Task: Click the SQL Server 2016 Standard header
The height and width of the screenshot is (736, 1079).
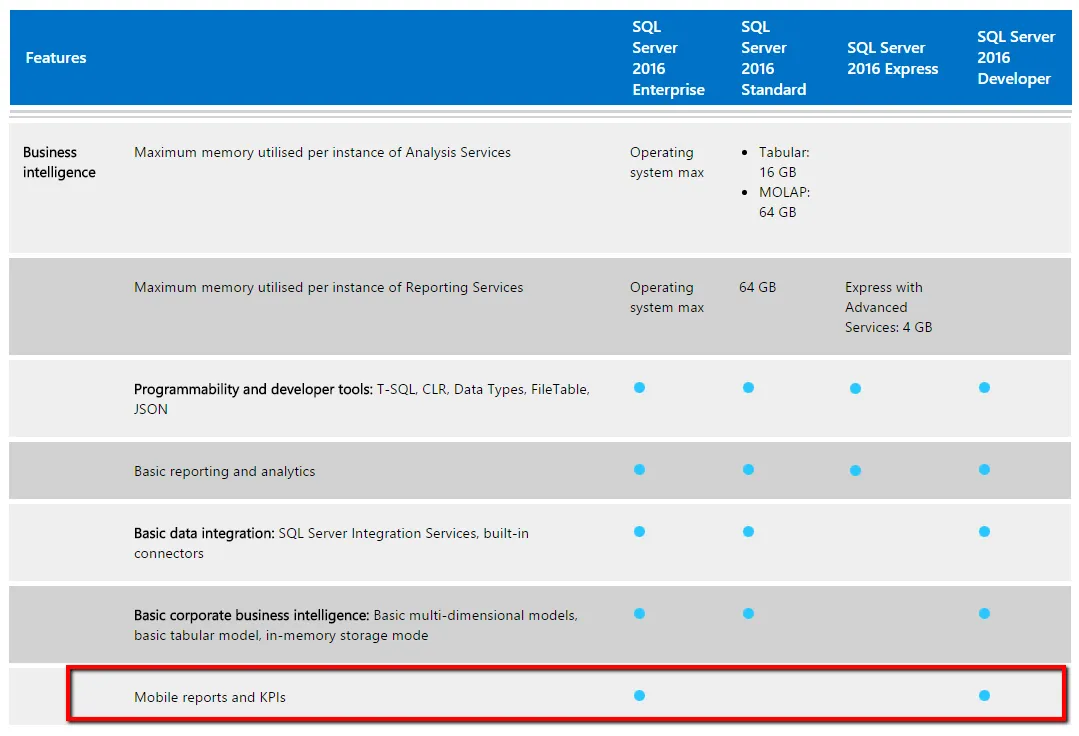Action: pyautogui.click(x=773, y=58)
